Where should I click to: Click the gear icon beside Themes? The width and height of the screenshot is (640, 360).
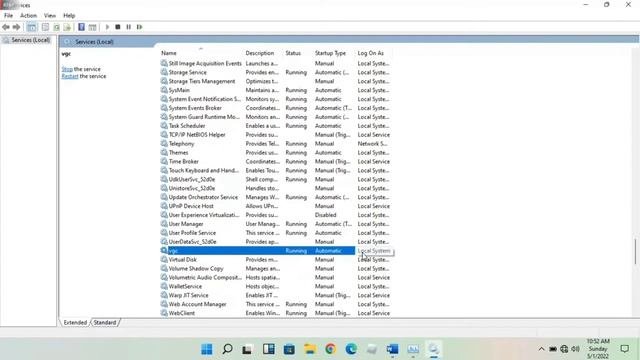pyautogui.click(x=164, y=153)
